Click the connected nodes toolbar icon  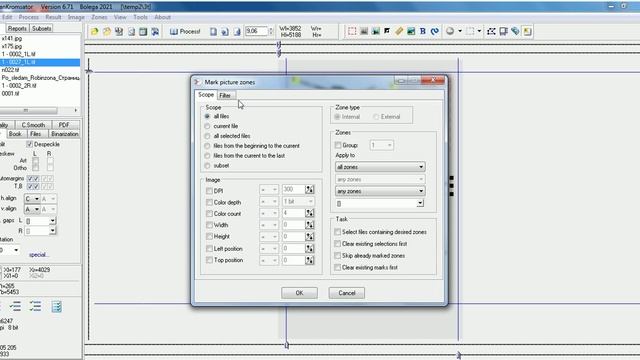[x=491, y=31]
